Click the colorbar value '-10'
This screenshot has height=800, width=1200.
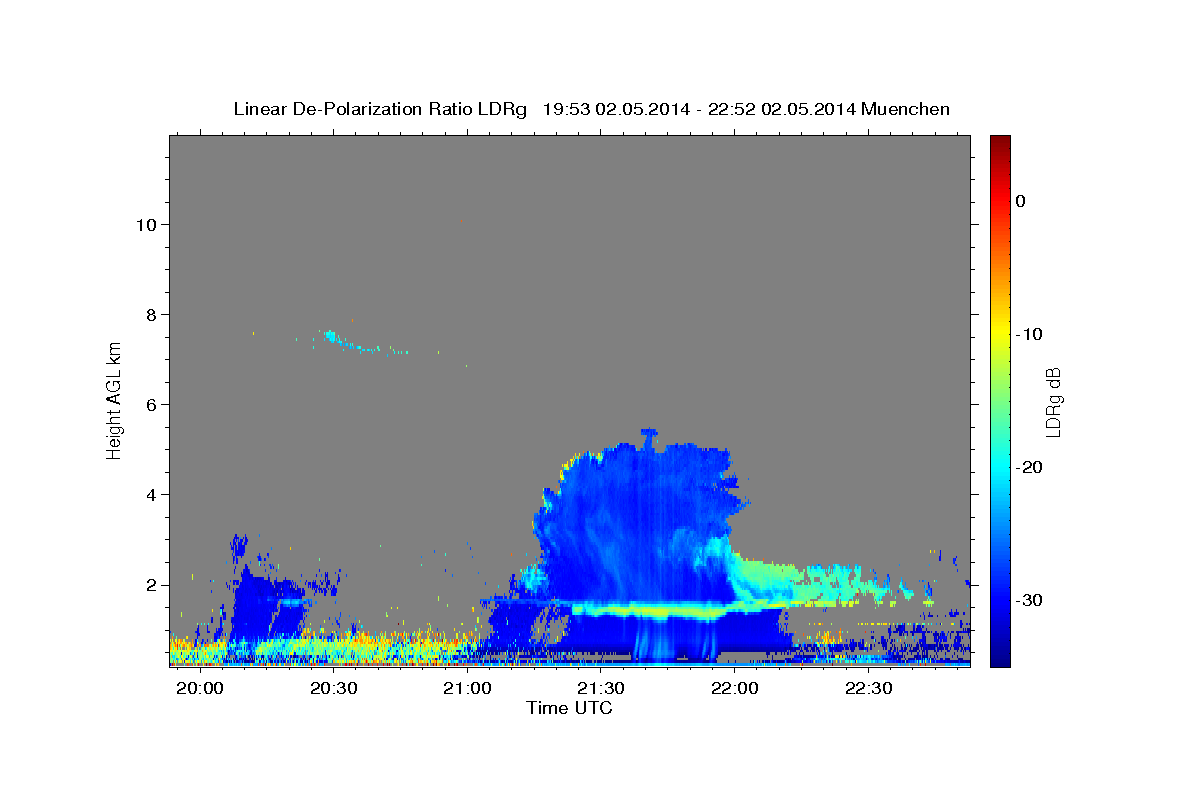point(1031,334)
